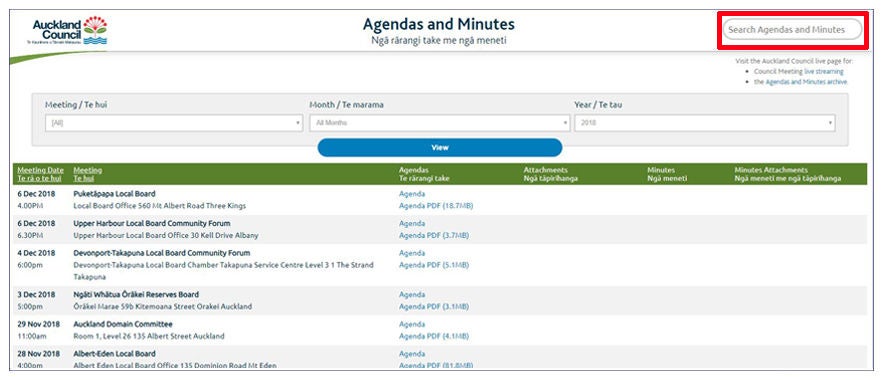Click address Local Board Office 560 Mt Albert Road
The width and height of the screenshot is (885, 380).
click(160, 206)
